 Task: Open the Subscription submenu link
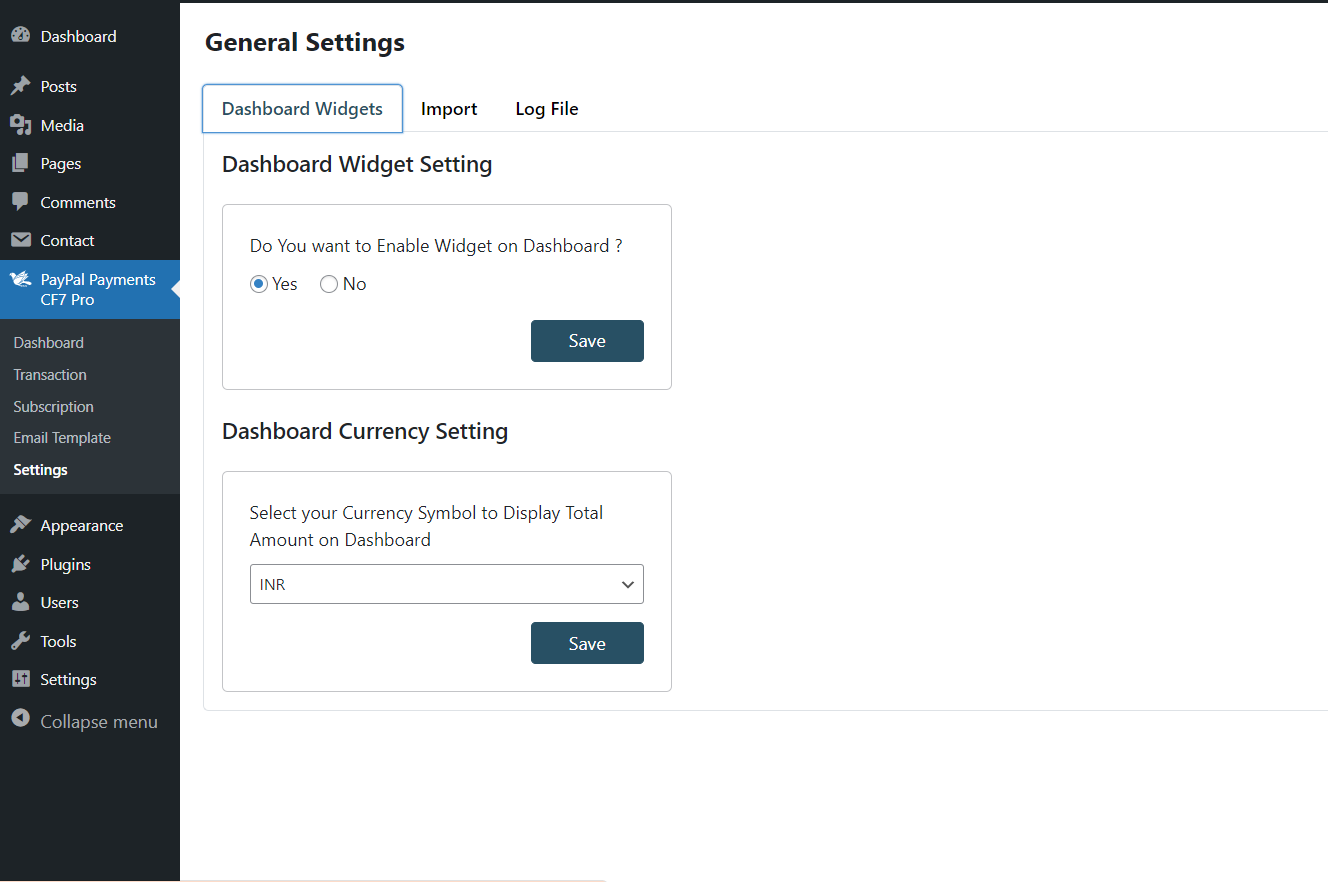point(53,407)
